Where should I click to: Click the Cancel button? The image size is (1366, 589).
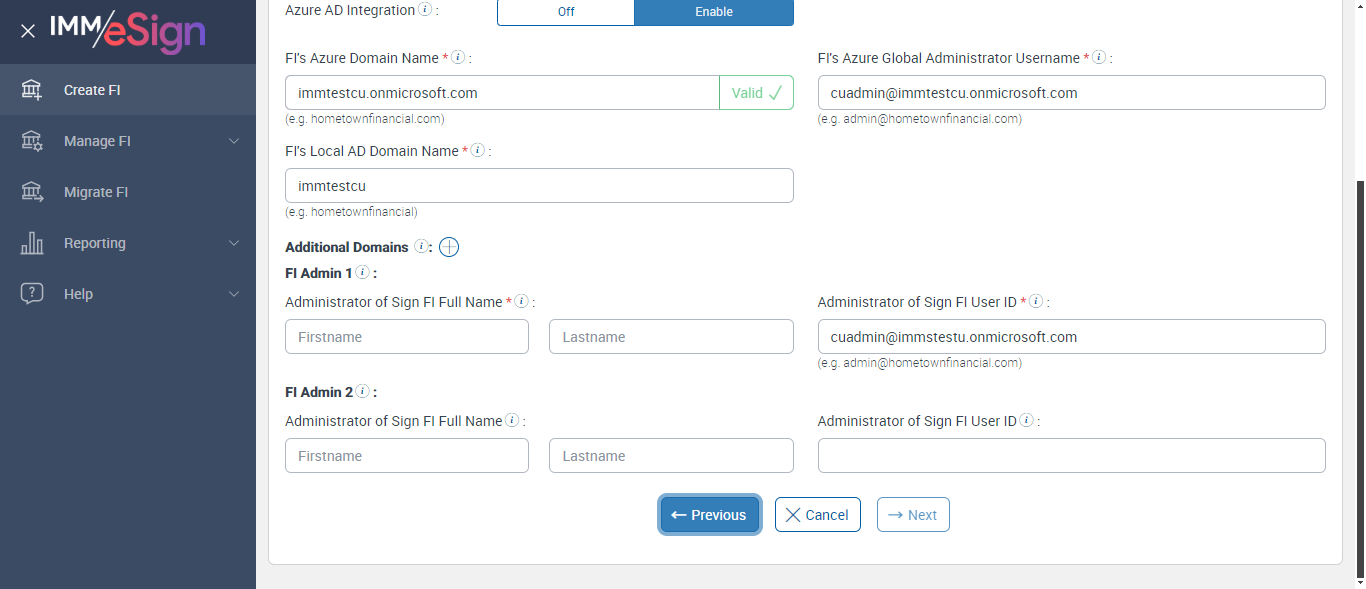click(x=818, y=515)
